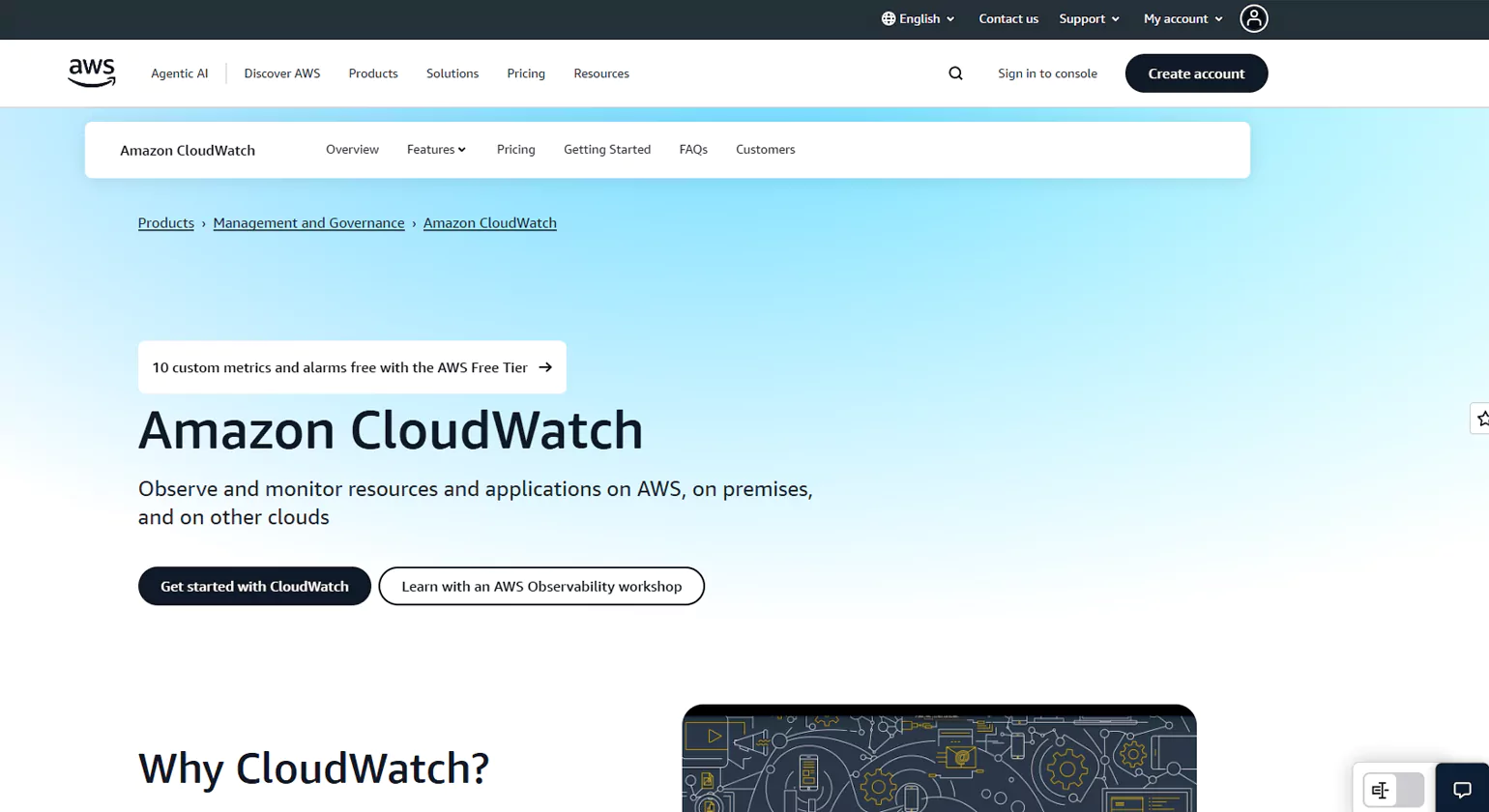This screenshot has height=812, width=1489.
Task: Open the Products menu
Action: [372, 72]
